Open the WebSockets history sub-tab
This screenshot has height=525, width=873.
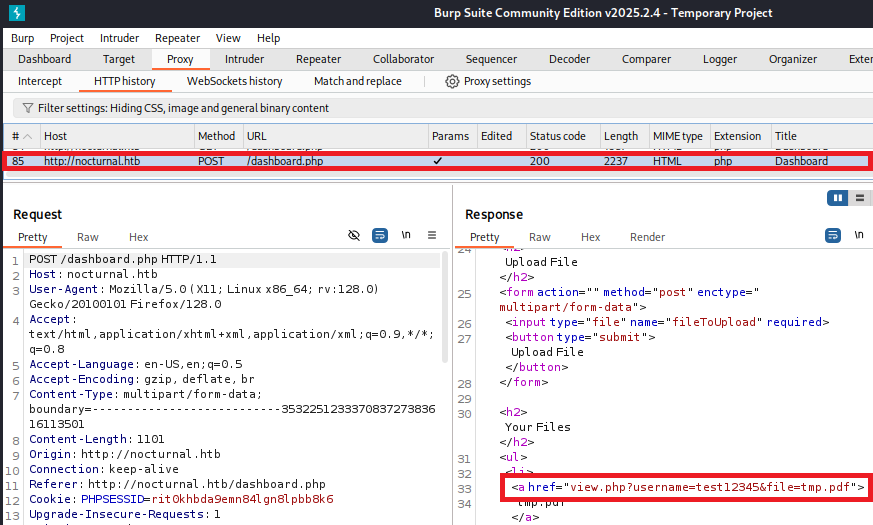[234, 81]
